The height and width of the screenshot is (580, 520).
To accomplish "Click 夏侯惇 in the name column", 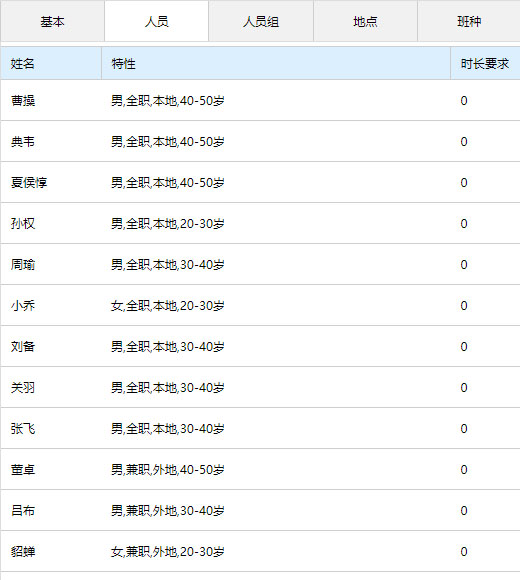I will tap(29, 182).
